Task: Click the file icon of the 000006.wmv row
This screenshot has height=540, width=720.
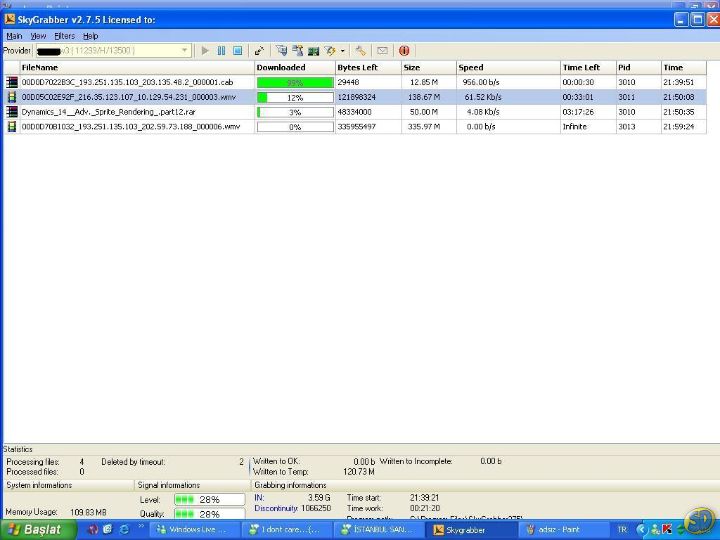Action: (12, 126)
